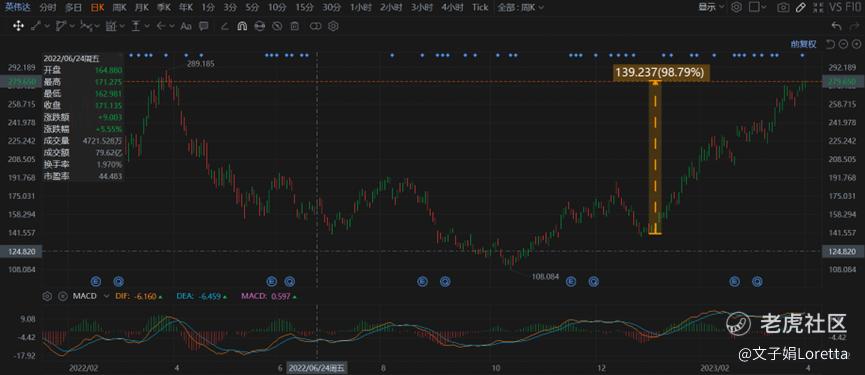
Task: Toggle the drawing pencil tool icon
Action: pyautogui.click(x=802, y=7)
